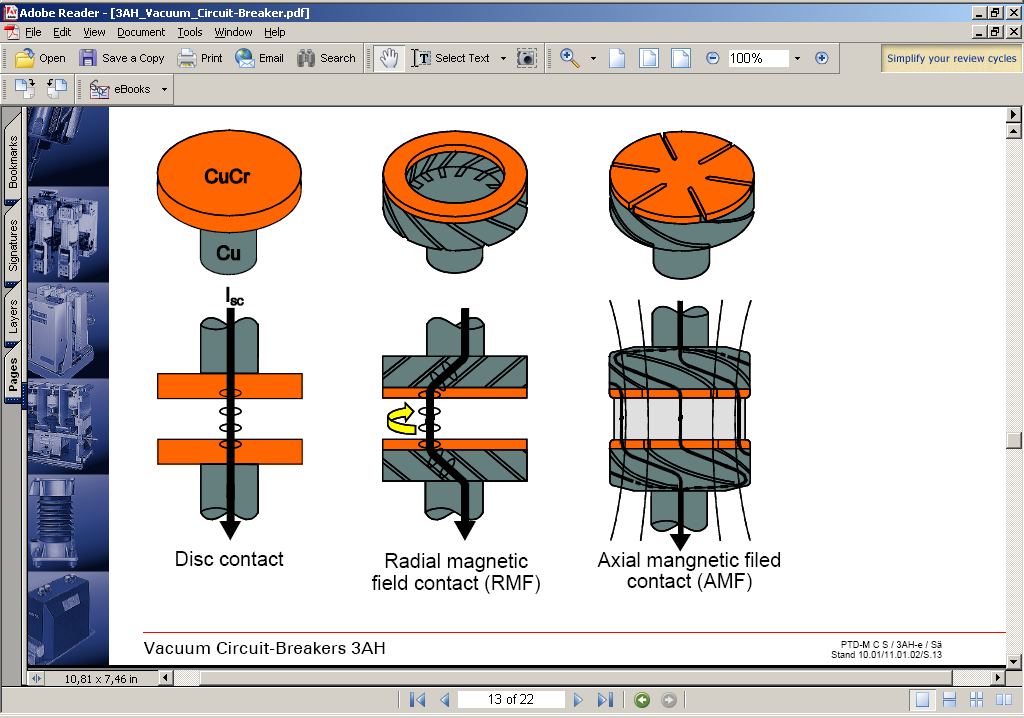Image resolution: width=1024 pixels, height=718 pixels.
Task: Activate the Select Text tool
Action: 451,58
